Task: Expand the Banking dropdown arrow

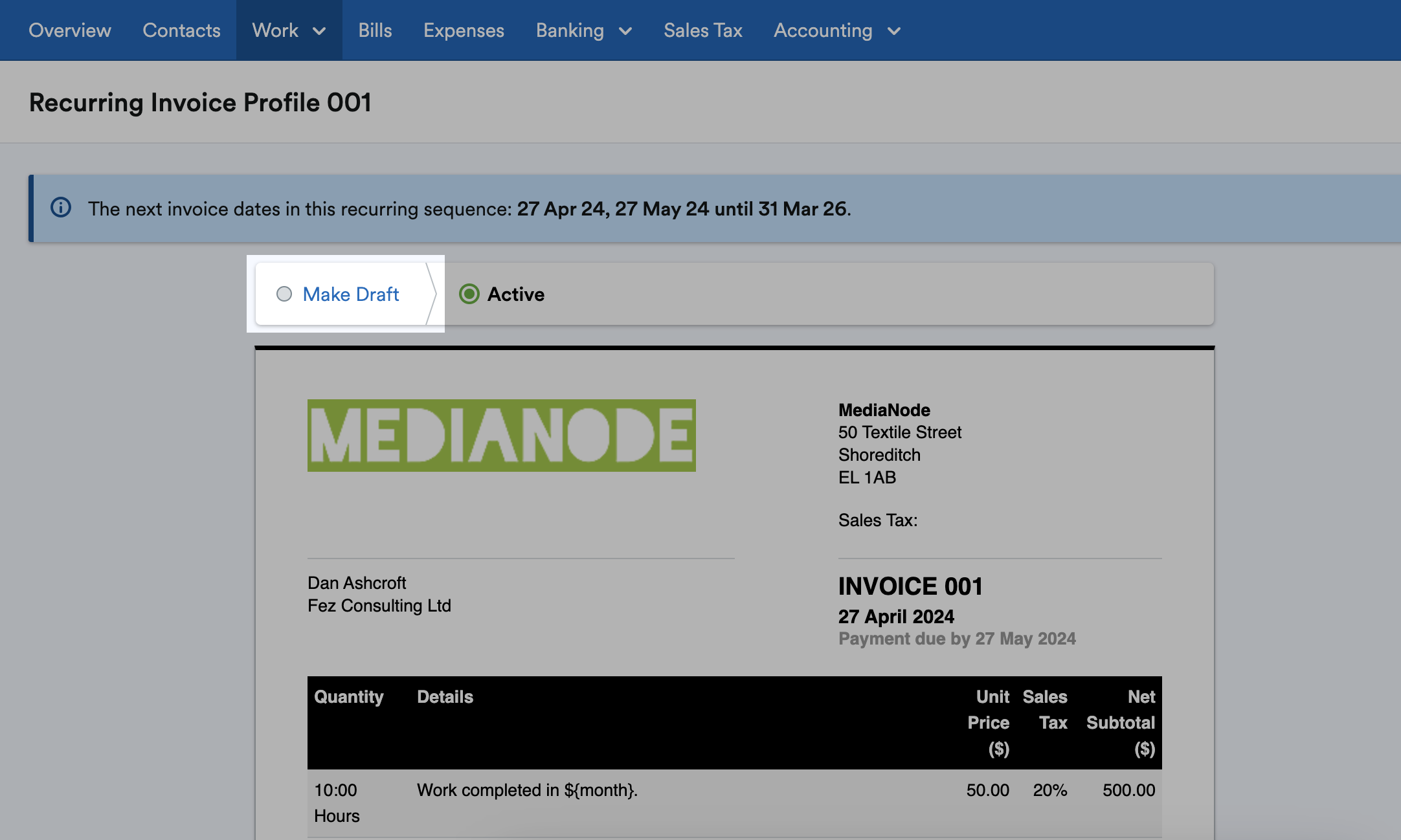Action: coord(625,31)
